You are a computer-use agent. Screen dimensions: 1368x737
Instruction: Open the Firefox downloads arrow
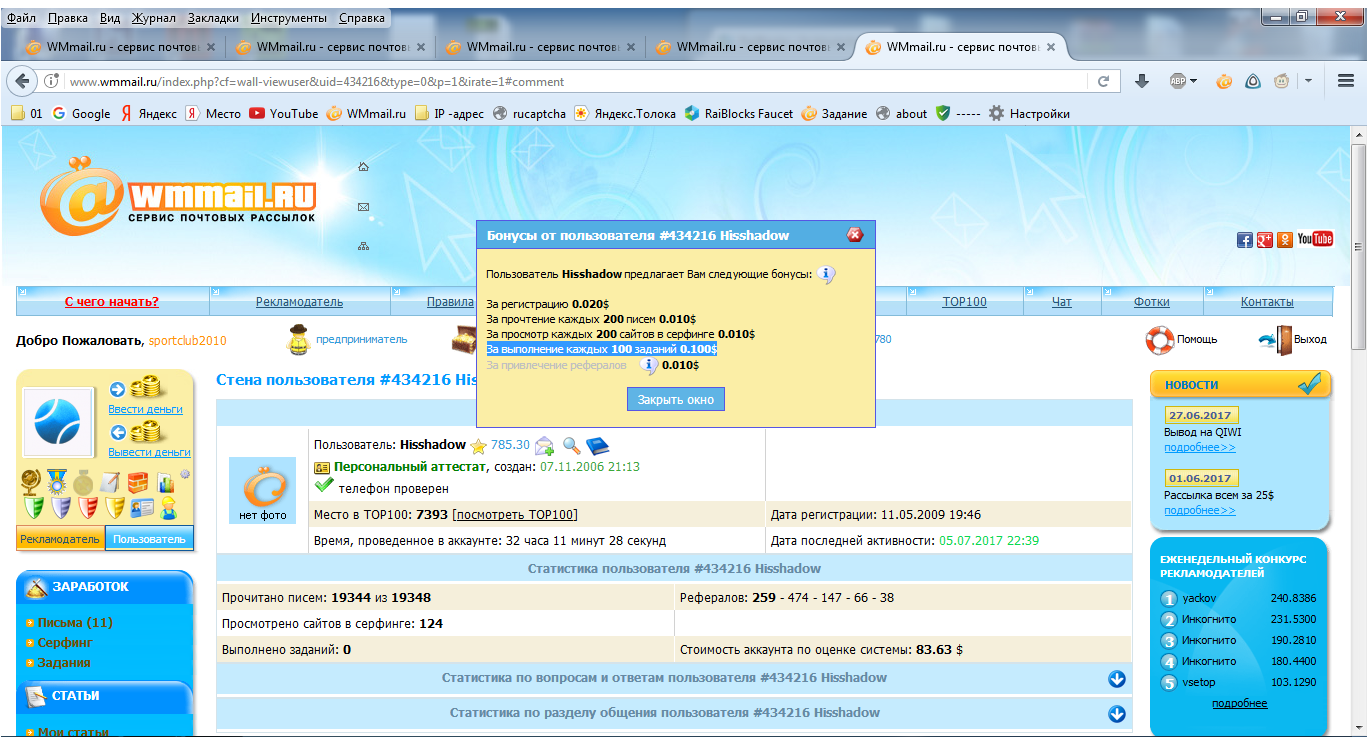(1141, 82)
